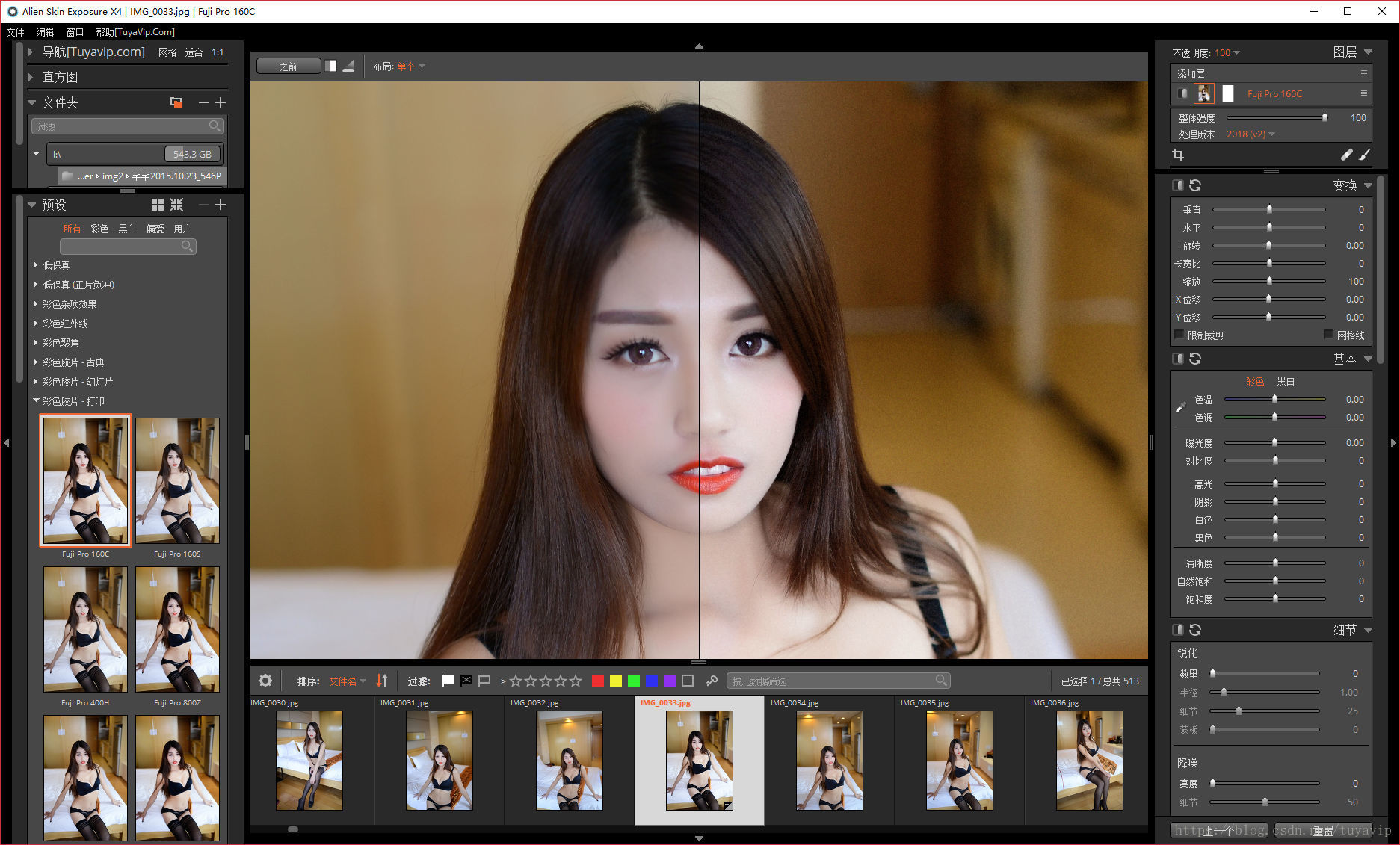
Task: Toggle the 变换 panel on/off switch
Action: (1178, 185)
